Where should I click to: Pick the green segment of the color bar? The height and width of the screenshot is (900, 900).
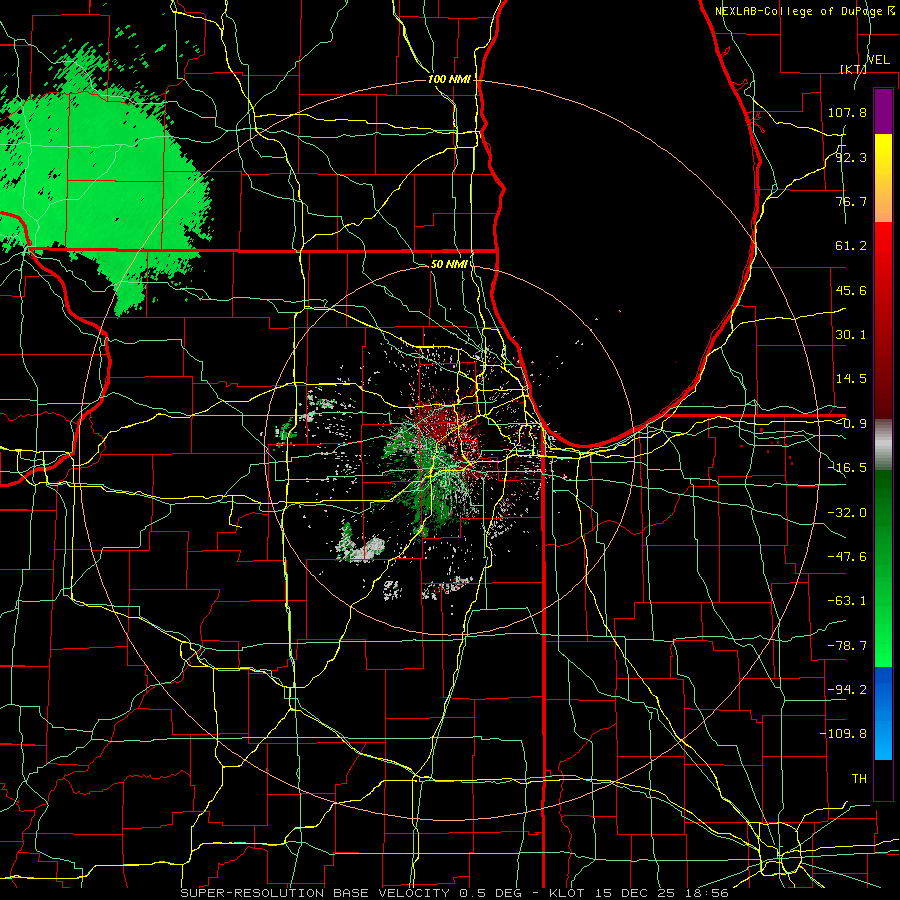pyautogui.click(x=883, y=568)
